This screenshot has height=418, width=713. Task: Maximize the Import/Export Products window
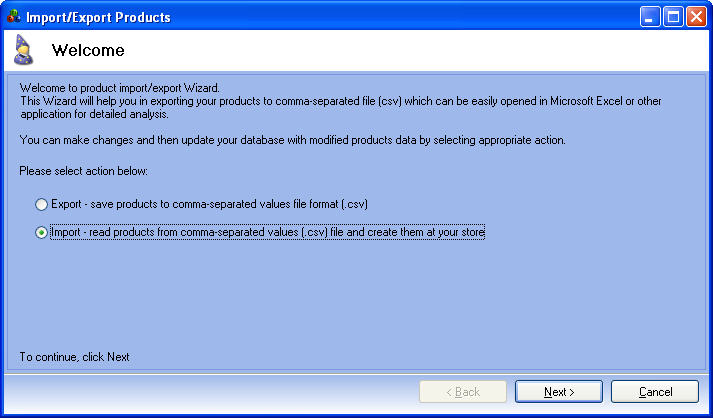(x=673, y=17)
